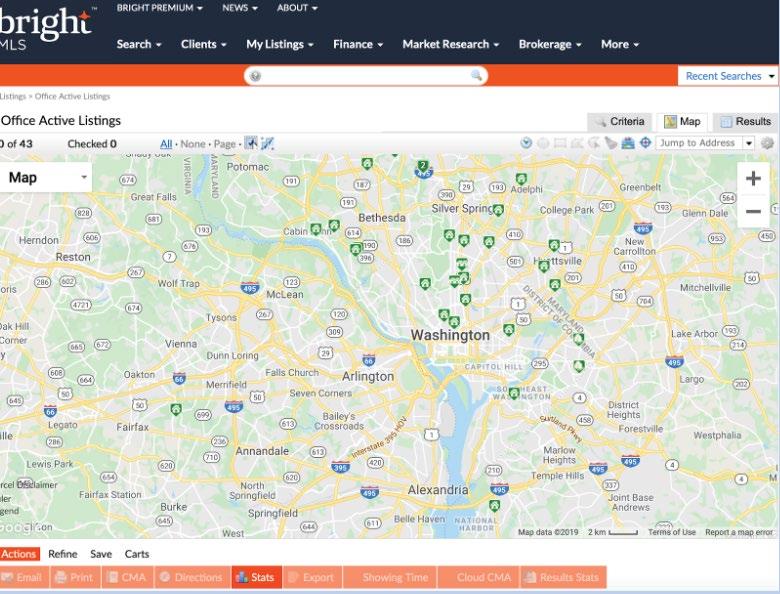
Task: Zoom out with the minus button
Action: 753,211
